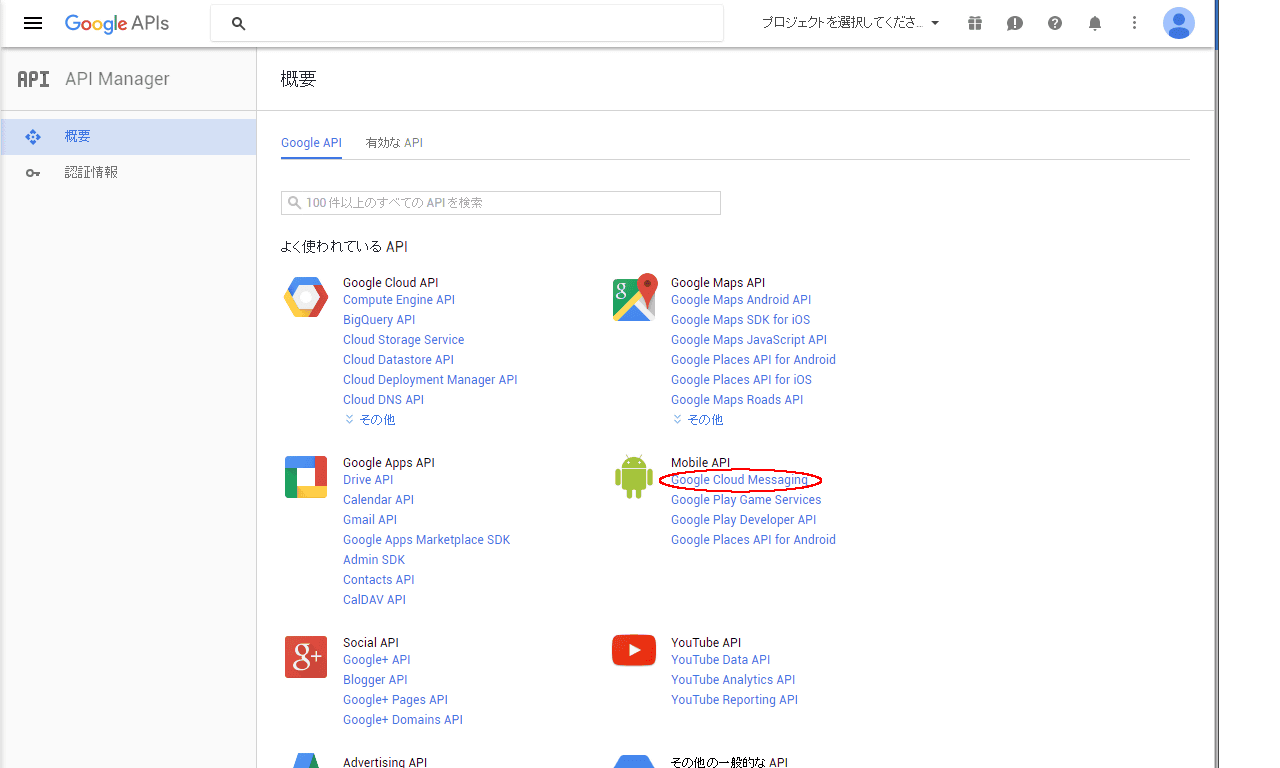Screen dimensions: 1280x768
Task: Click the 概要 sidebar icon
Action: [33, 137]
